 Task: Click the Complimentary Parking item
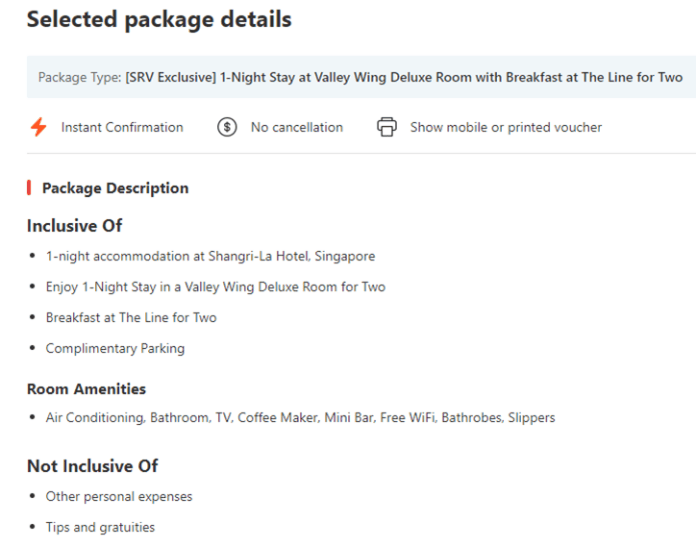tap(115, 349)
